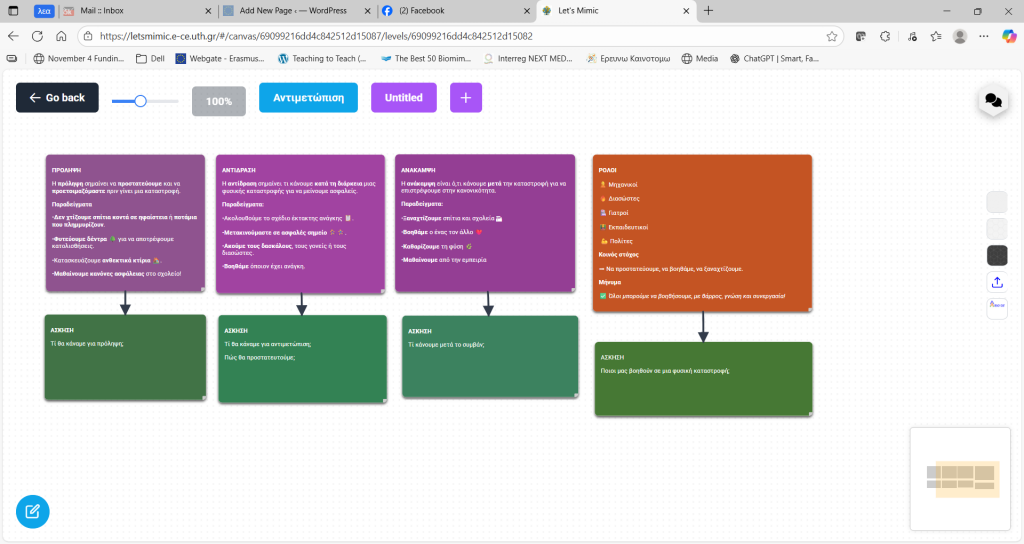Open the Ερευνω Καινοτομω bookmark

(x=628, y=59)
